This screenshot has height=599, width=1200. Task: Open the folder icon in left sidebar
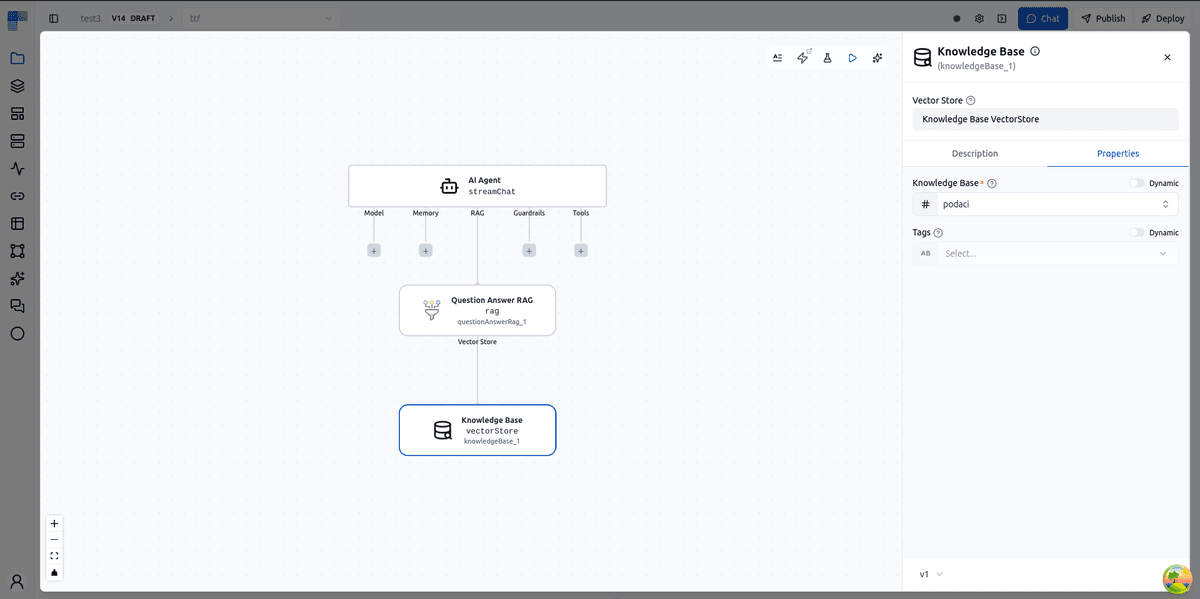coord(17,58)
